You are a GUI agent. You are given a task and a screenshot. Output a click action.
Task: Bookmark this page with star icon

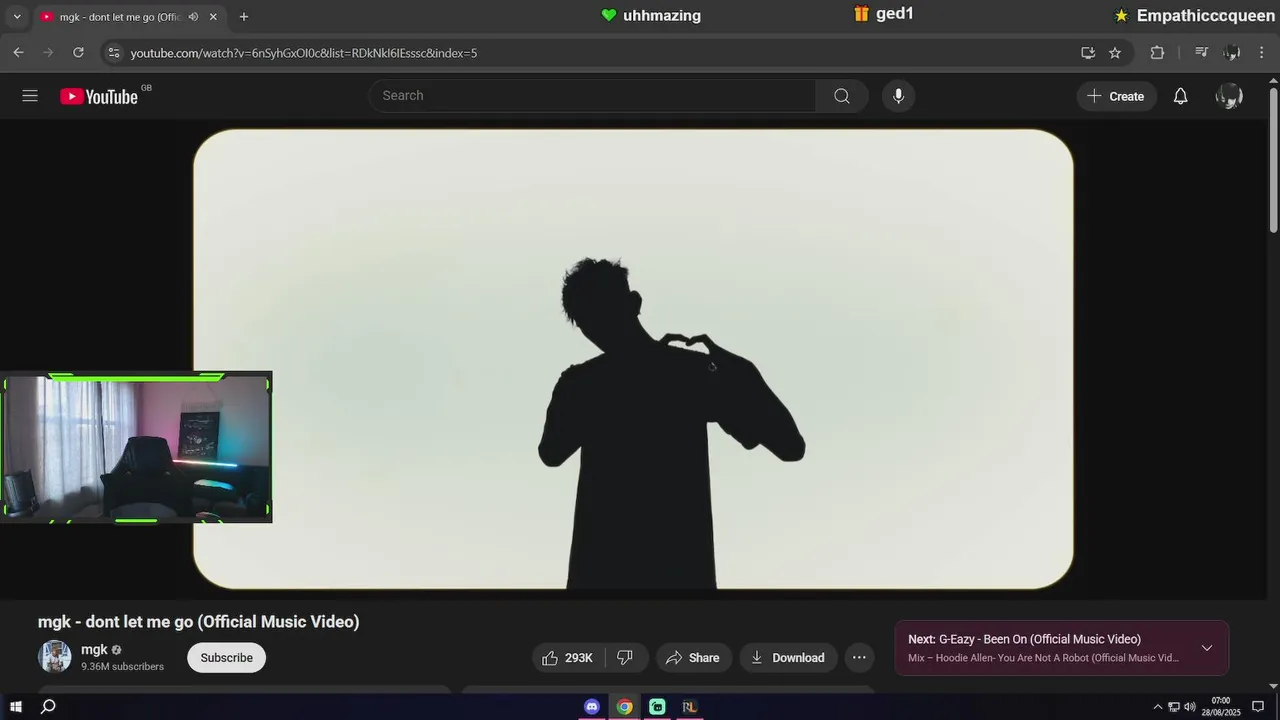(1115, 52)
